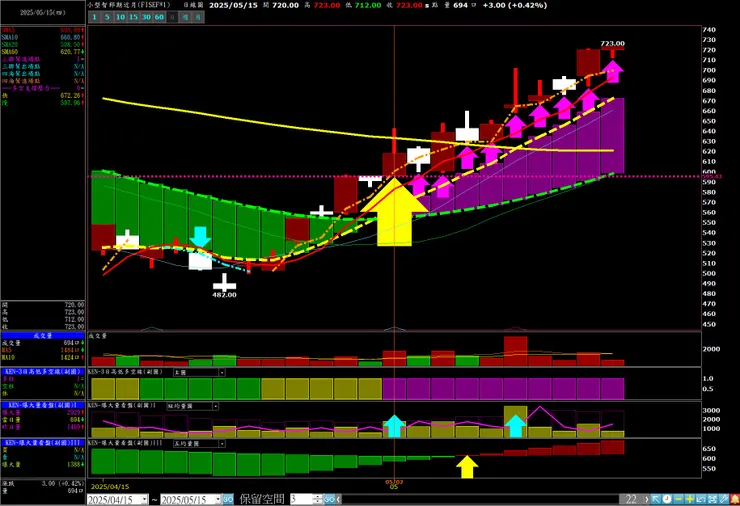Click the GO button after 保留空間
This screenshot has width=740, height=506.
coord(329,499)
